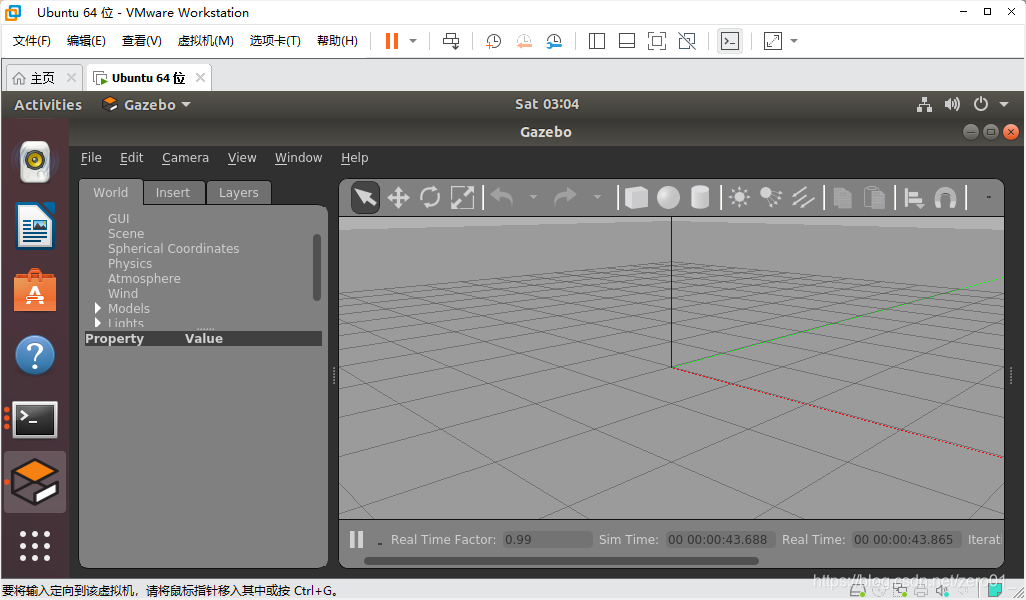Add a point light

739,198
